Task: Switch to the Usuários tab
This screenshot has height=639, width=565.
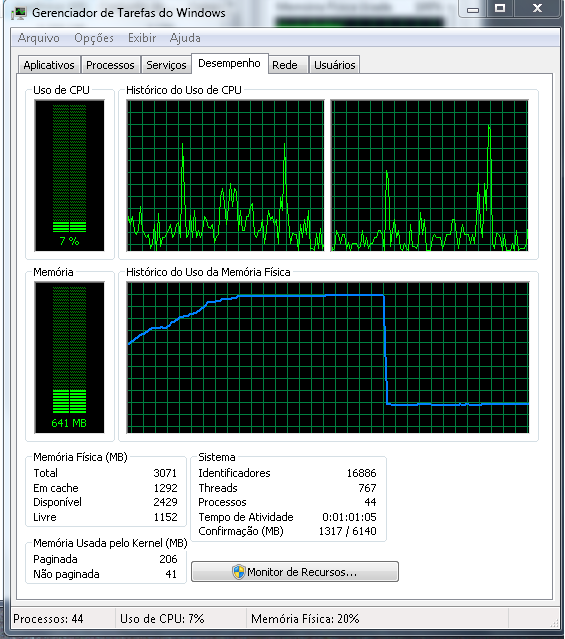Action: tap(335, 65)
